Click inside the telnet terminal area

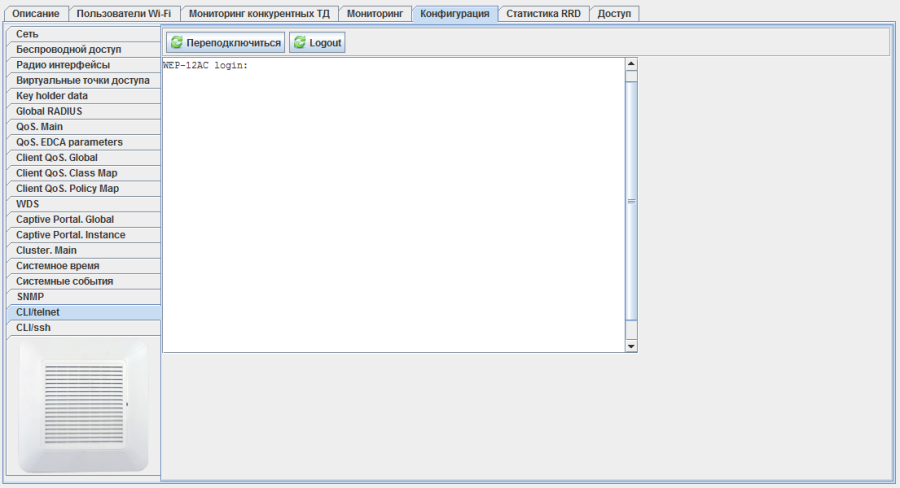click(394, 205)
